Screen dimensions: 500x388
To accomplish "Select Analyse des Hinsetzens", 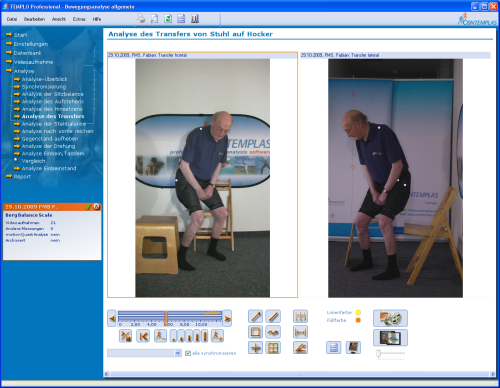I will 52,109.
